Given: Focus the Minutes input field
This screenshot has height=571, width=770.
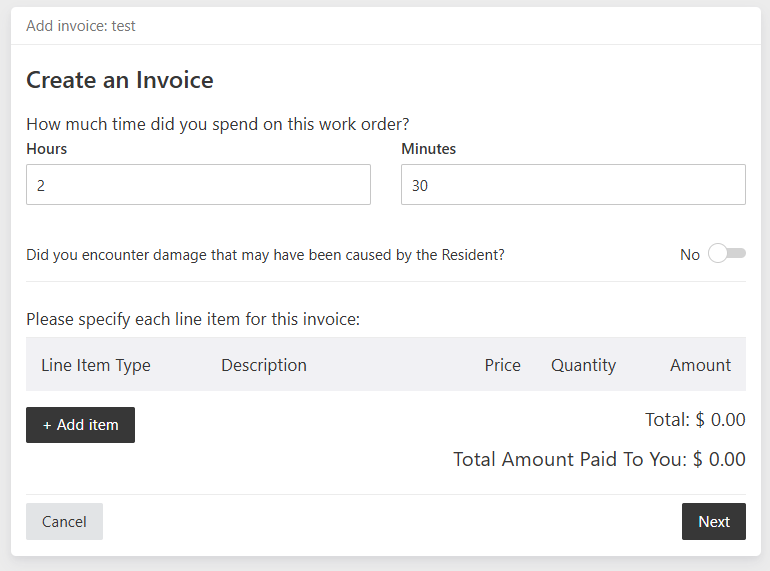Looking at the screenshot, I should click(x=573, y=185).
